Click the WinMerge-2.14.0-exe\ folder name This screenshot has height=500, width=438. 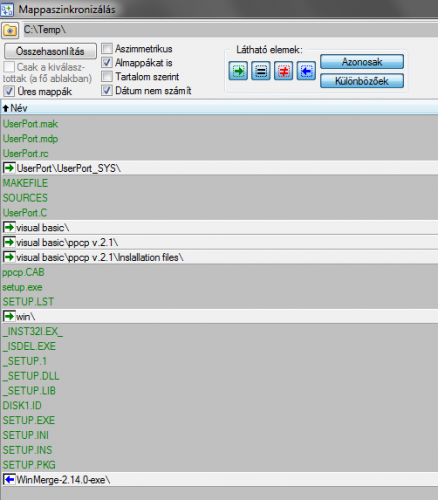tap(63, 480)
